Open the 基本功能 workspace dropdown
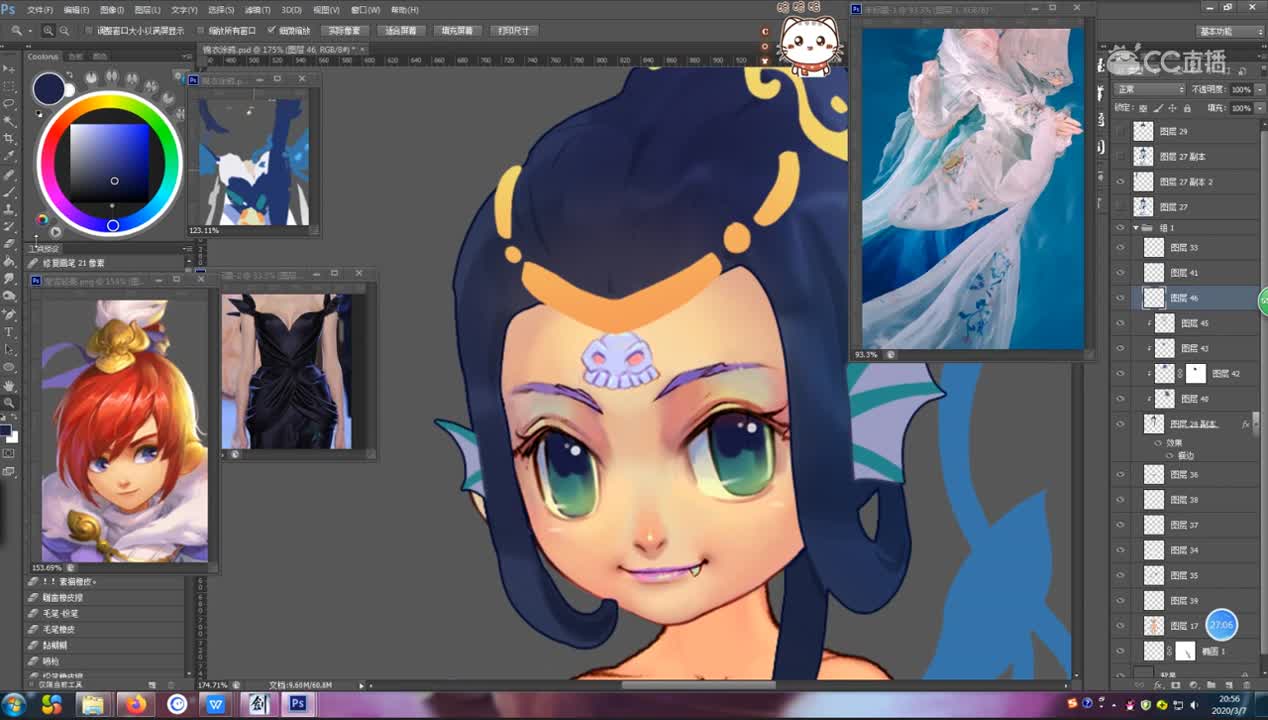The height and width of the screenshot is (720, 1268). (1230, 31)
